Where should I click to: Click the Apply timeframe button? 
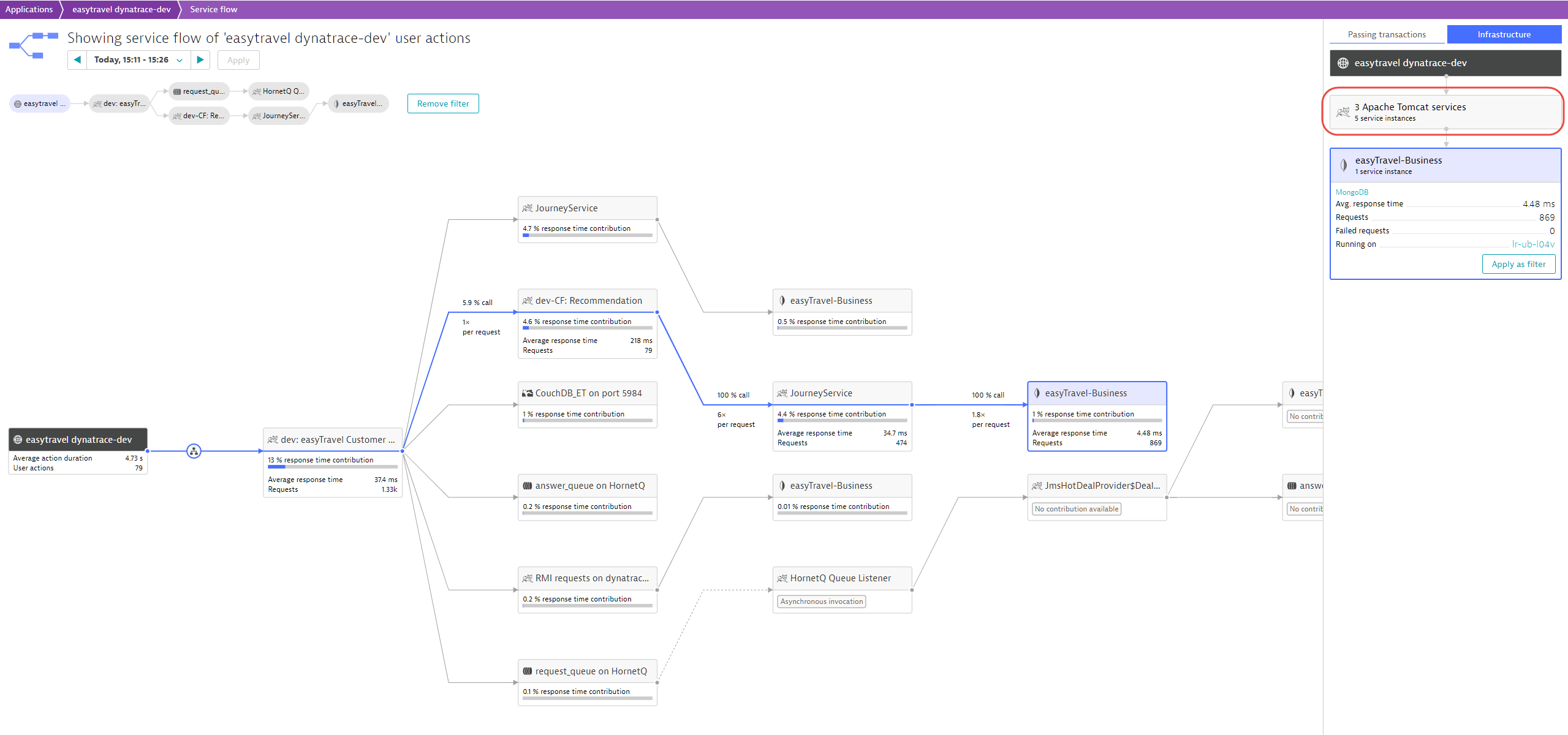click(238, 60)
